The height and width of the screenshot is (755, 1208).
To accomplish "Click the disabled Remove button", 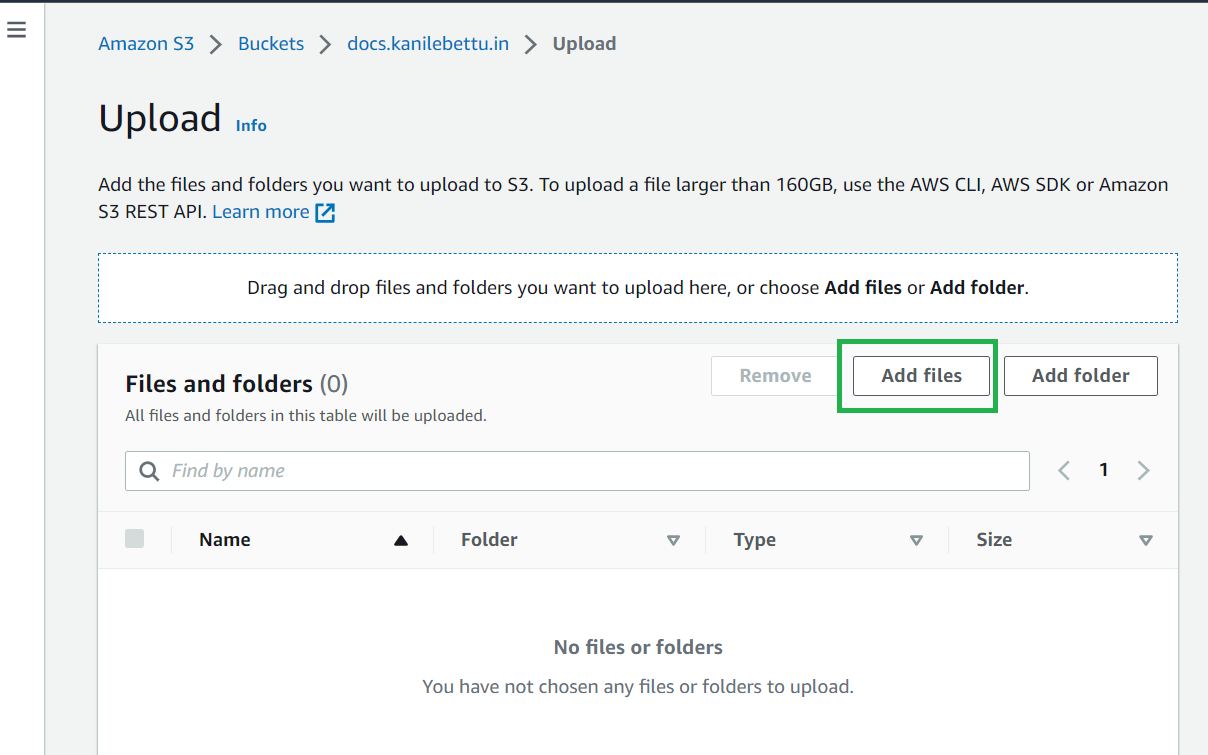I will click(775, 376).
